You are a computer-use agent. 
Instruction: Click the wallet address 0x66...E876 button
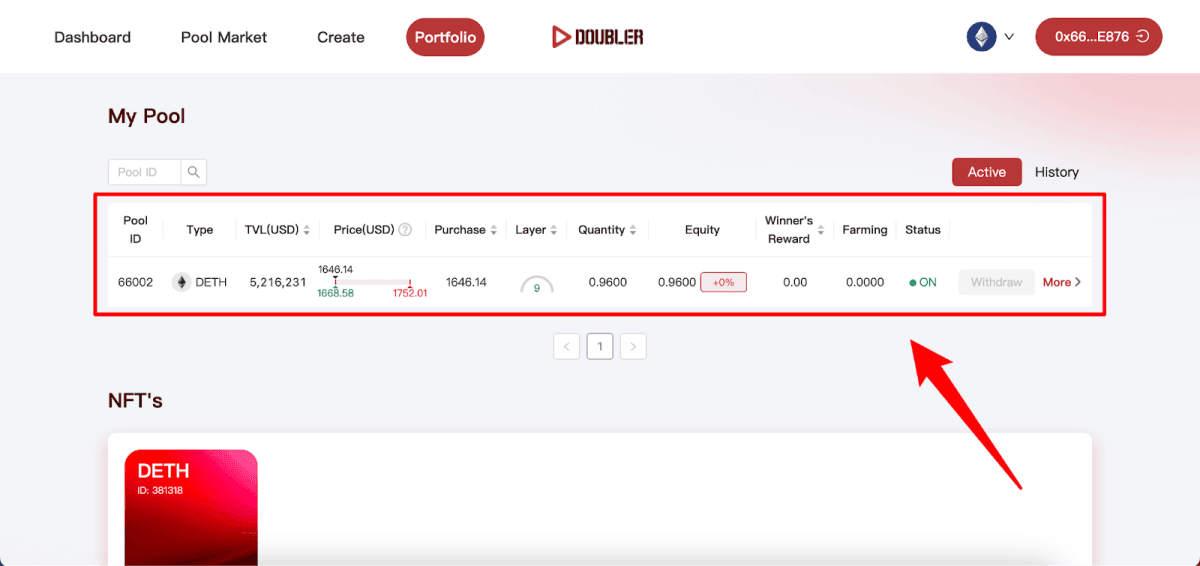[x=1098, y=37]
